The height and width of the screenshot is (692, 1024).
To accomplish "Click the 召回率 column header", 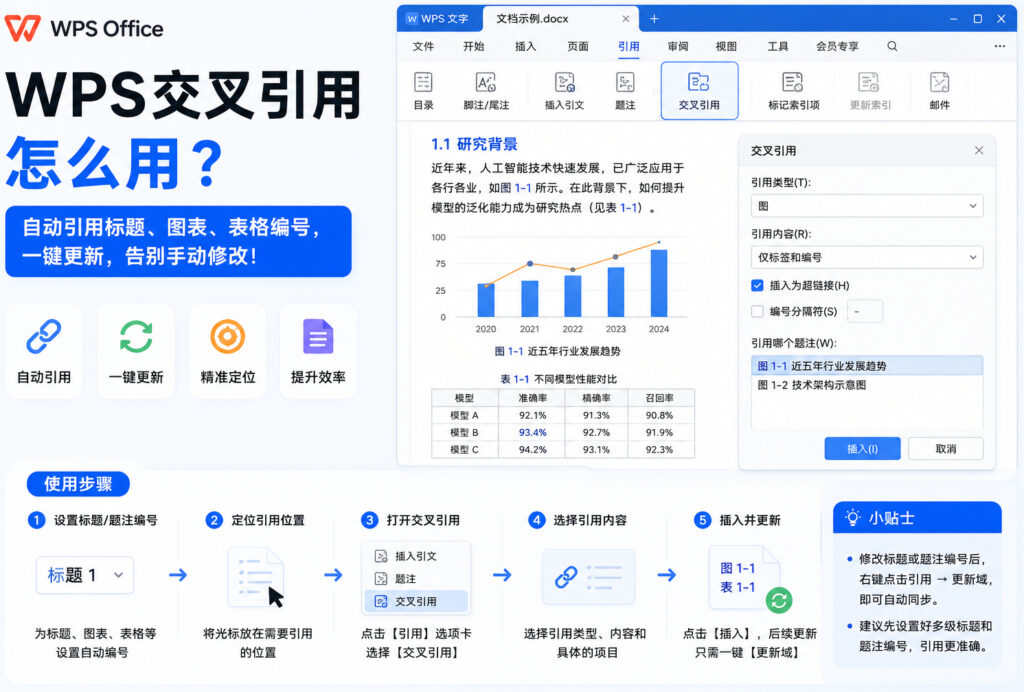I will (660, 398).
